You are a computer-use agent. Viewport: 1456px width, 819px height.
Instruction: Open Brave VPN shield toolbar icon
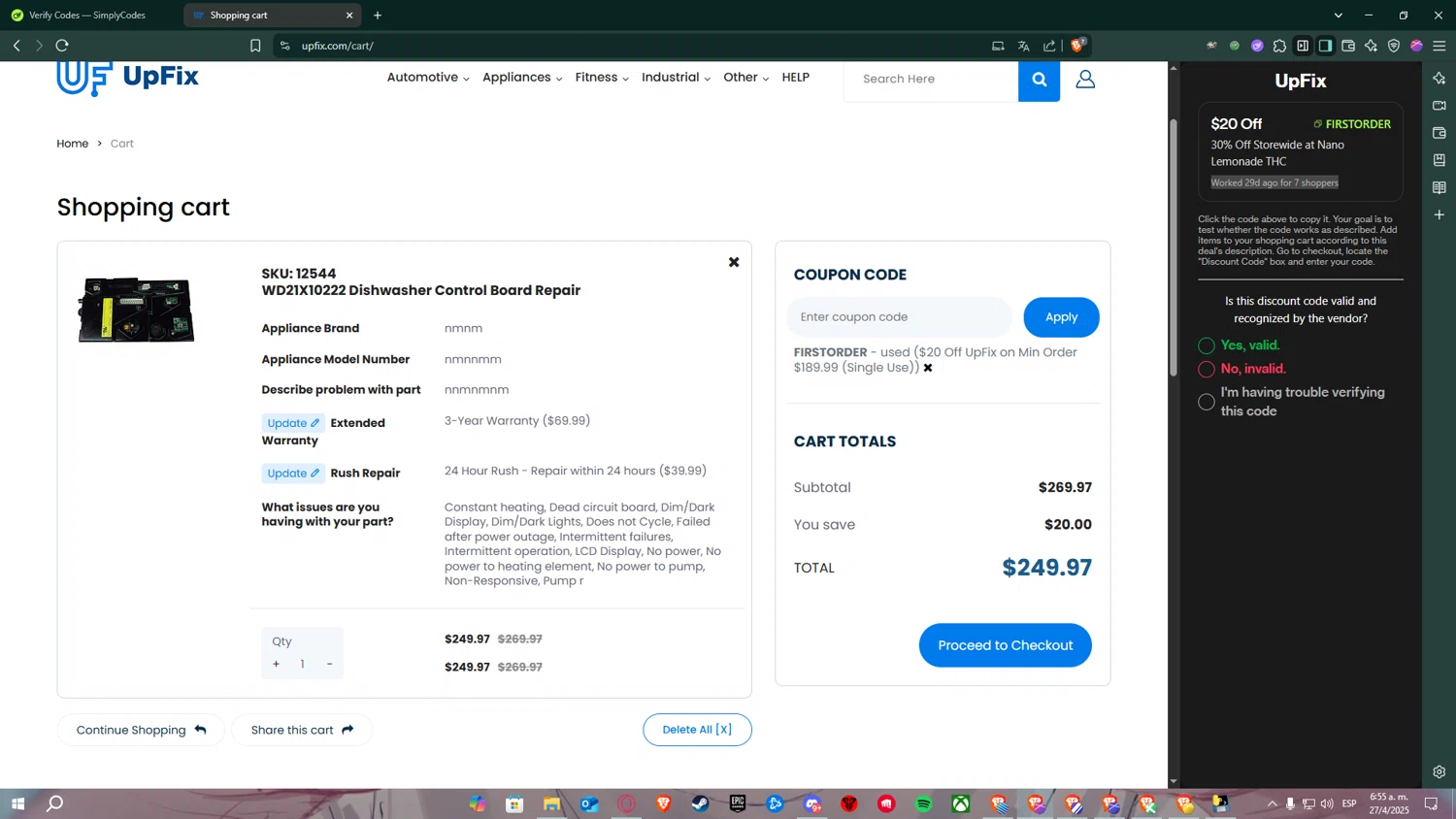click(x=1394, y=46)
